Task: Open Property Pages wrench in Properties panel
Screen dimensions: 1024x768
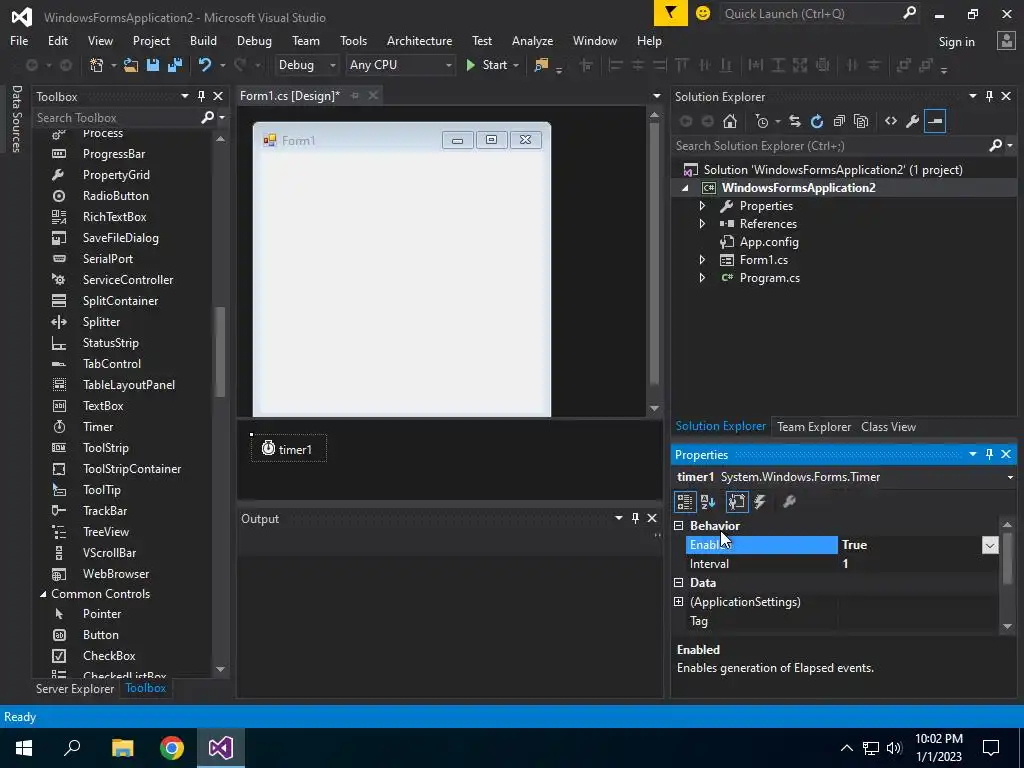Action: pos(790,502)
